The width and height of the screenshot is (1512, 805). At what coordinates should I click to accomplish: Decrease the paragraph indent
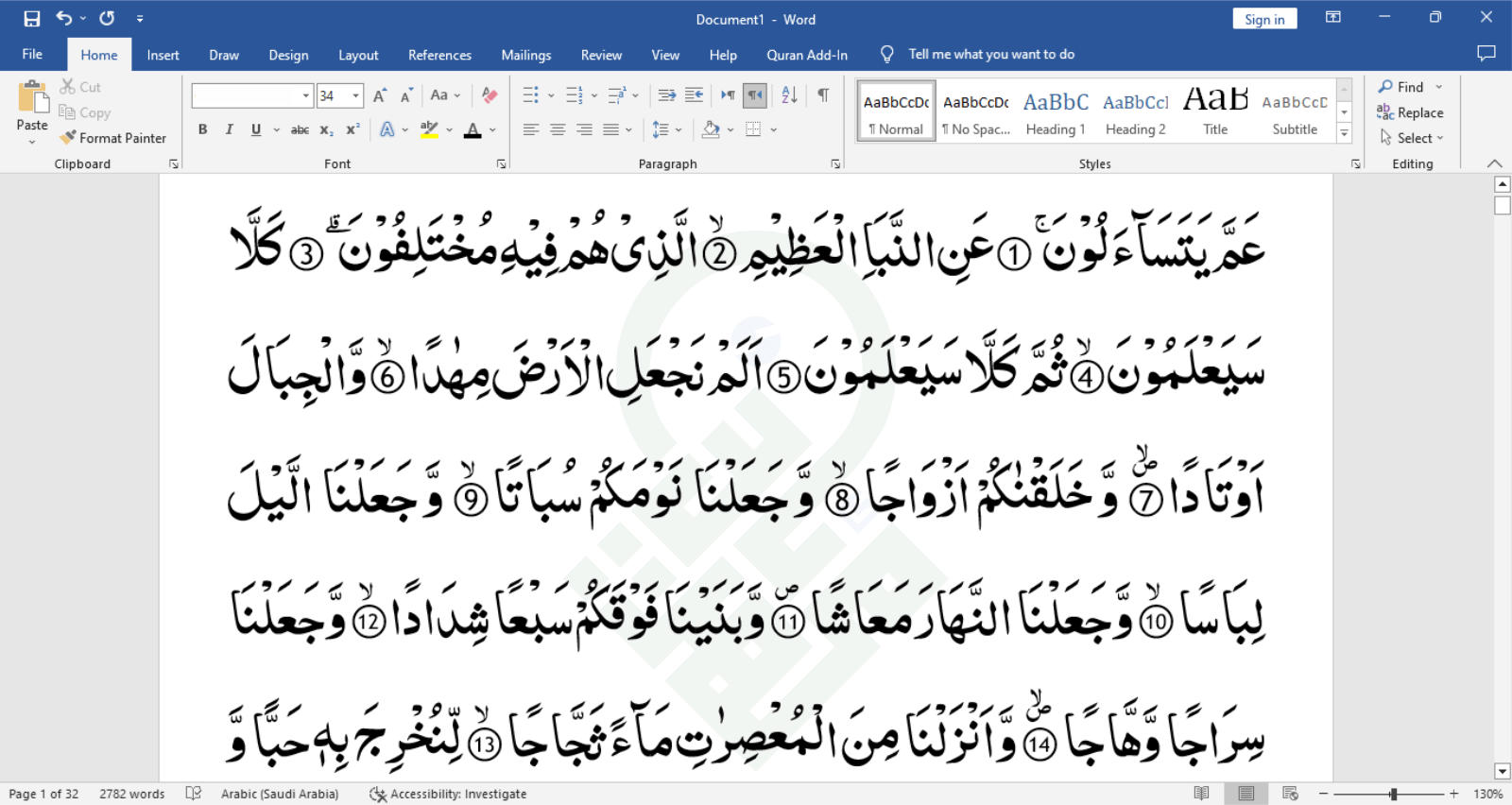click(x=666, y=95)
